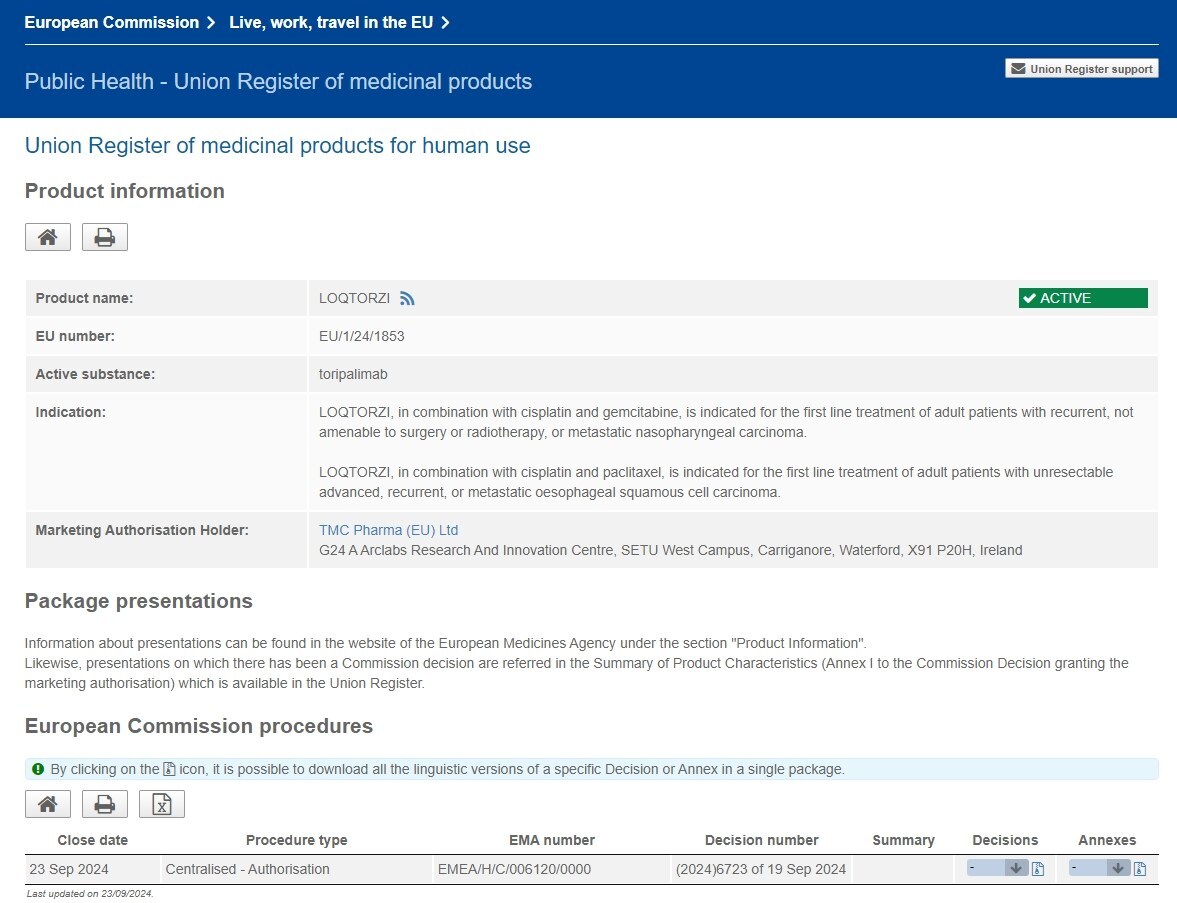Click the Public Health - Union Register title
Screen dimensions: 1177x903
[x=278, y=82]
